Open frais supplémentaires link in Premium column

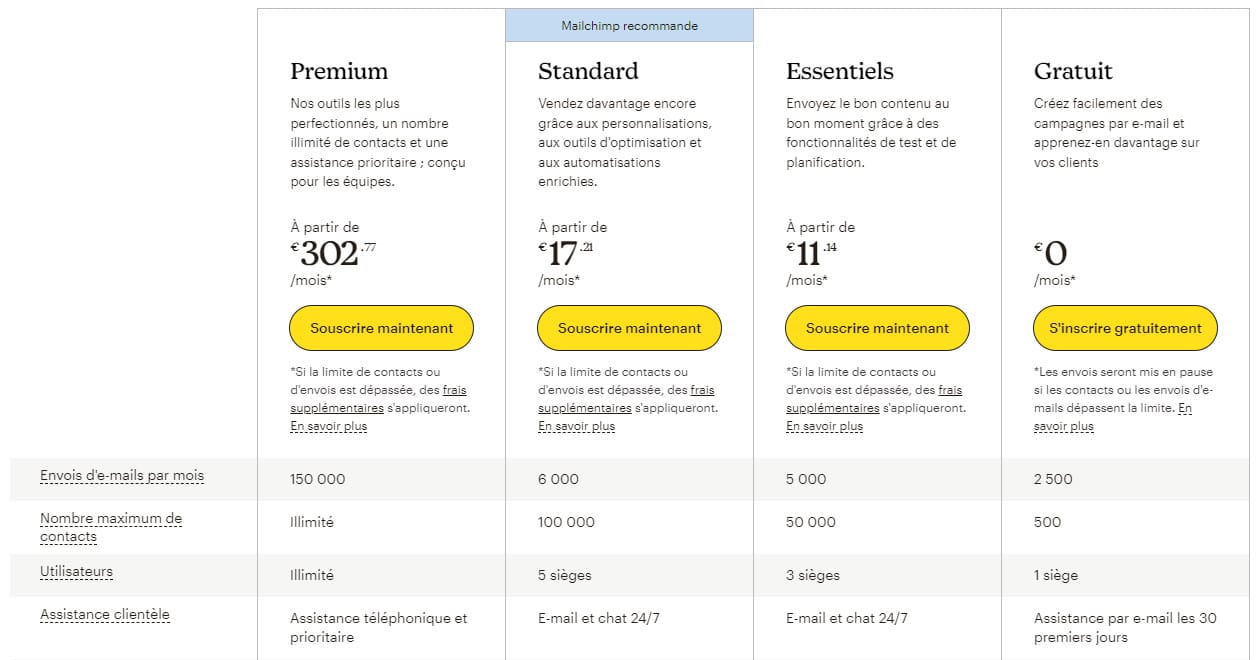tap(337, 408)
